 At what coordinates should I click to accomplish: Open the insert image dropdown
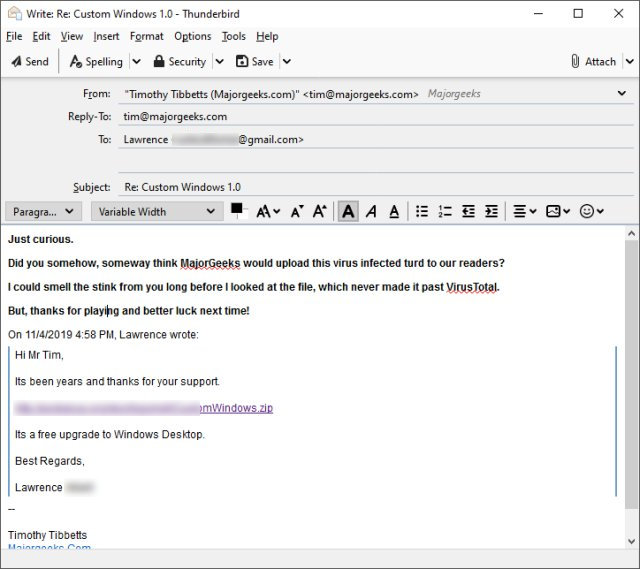(558, 211)
